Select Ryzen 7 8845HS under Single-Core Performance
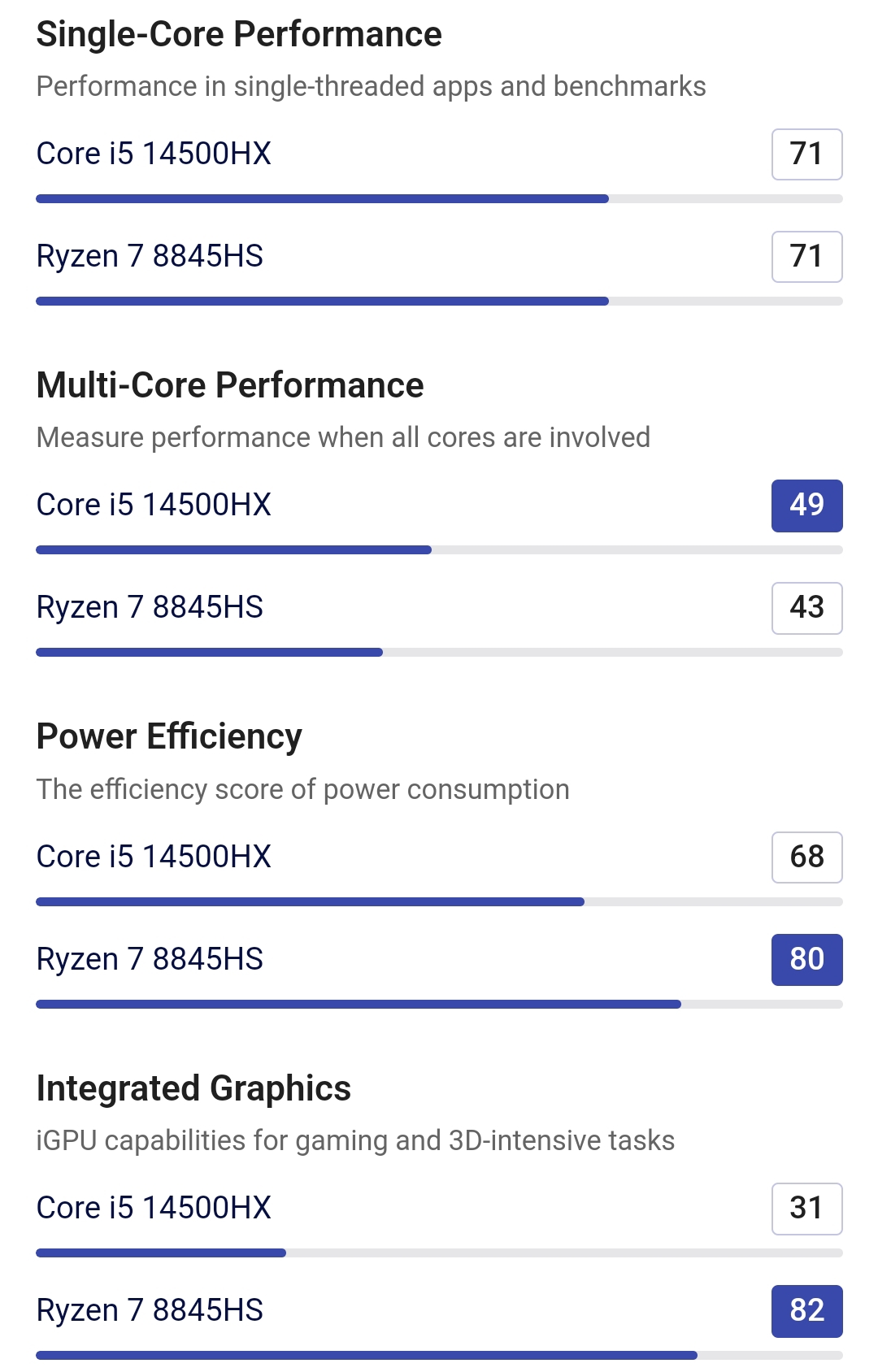The height and width of the screenshot is (1372, 878). pos(150,256)
